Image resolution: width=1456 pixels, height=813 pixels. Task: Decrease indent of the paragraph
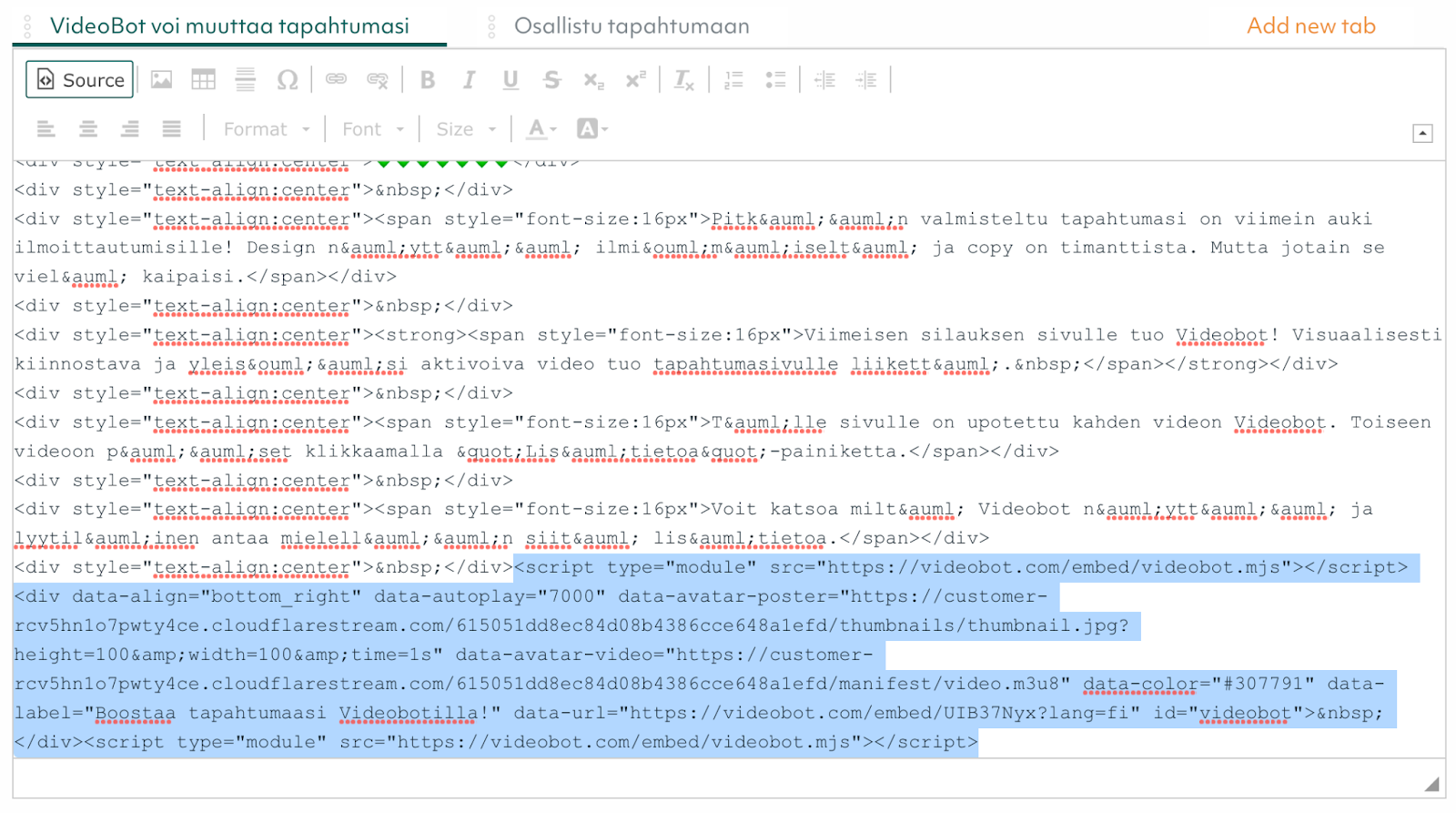(x=824, y=80)
